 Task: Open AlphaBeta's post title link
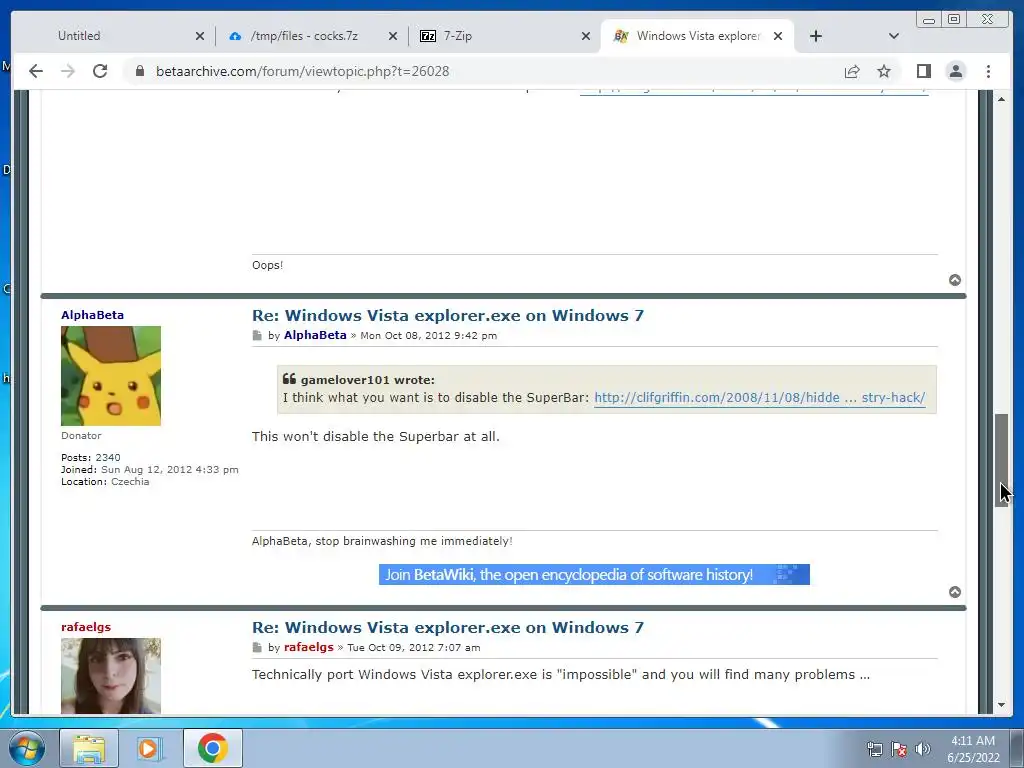coord(448,315)
